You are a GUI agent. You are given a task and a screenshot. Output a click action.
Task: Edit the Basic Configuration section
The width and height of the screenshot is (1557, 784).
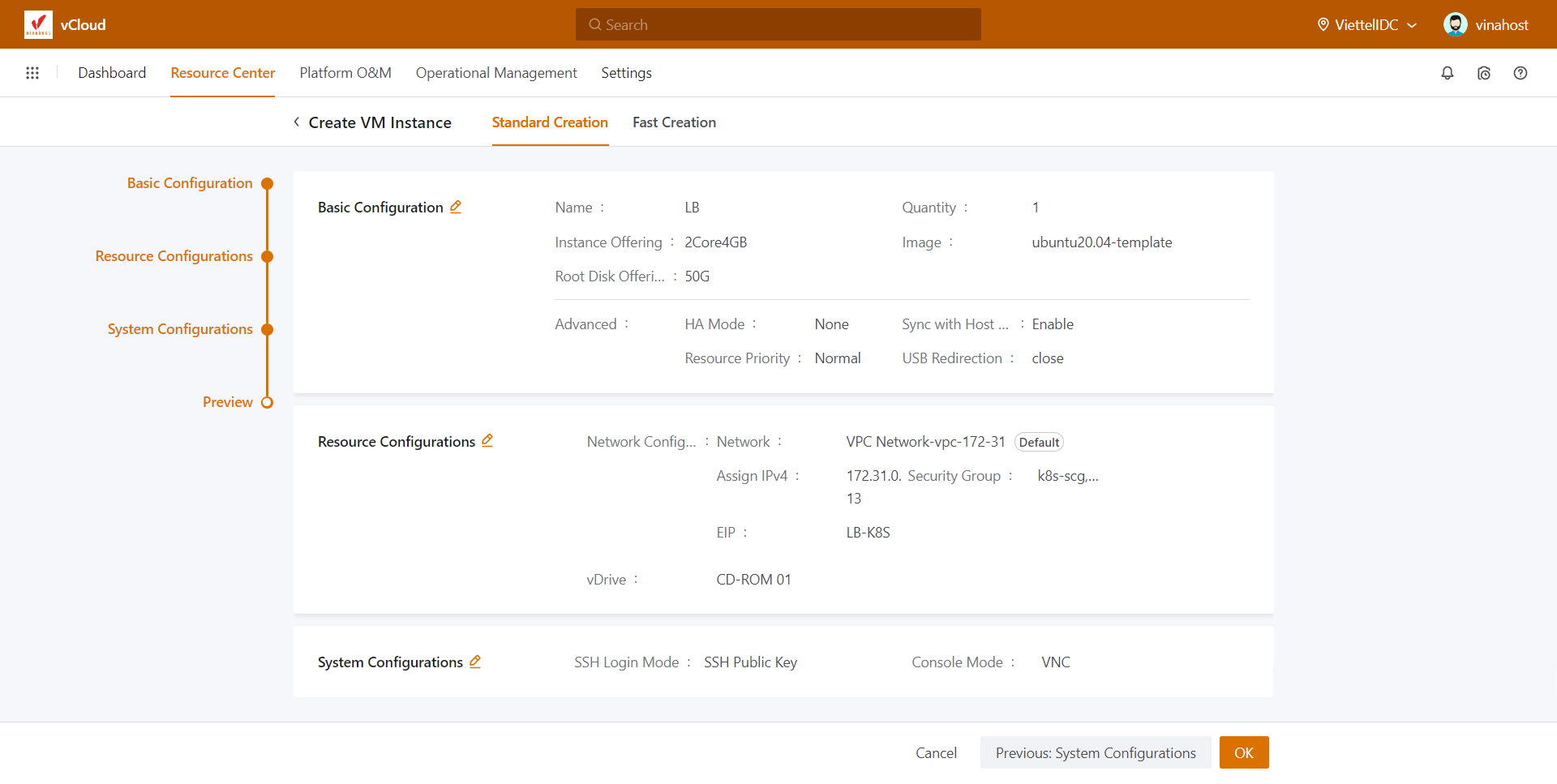456,207
